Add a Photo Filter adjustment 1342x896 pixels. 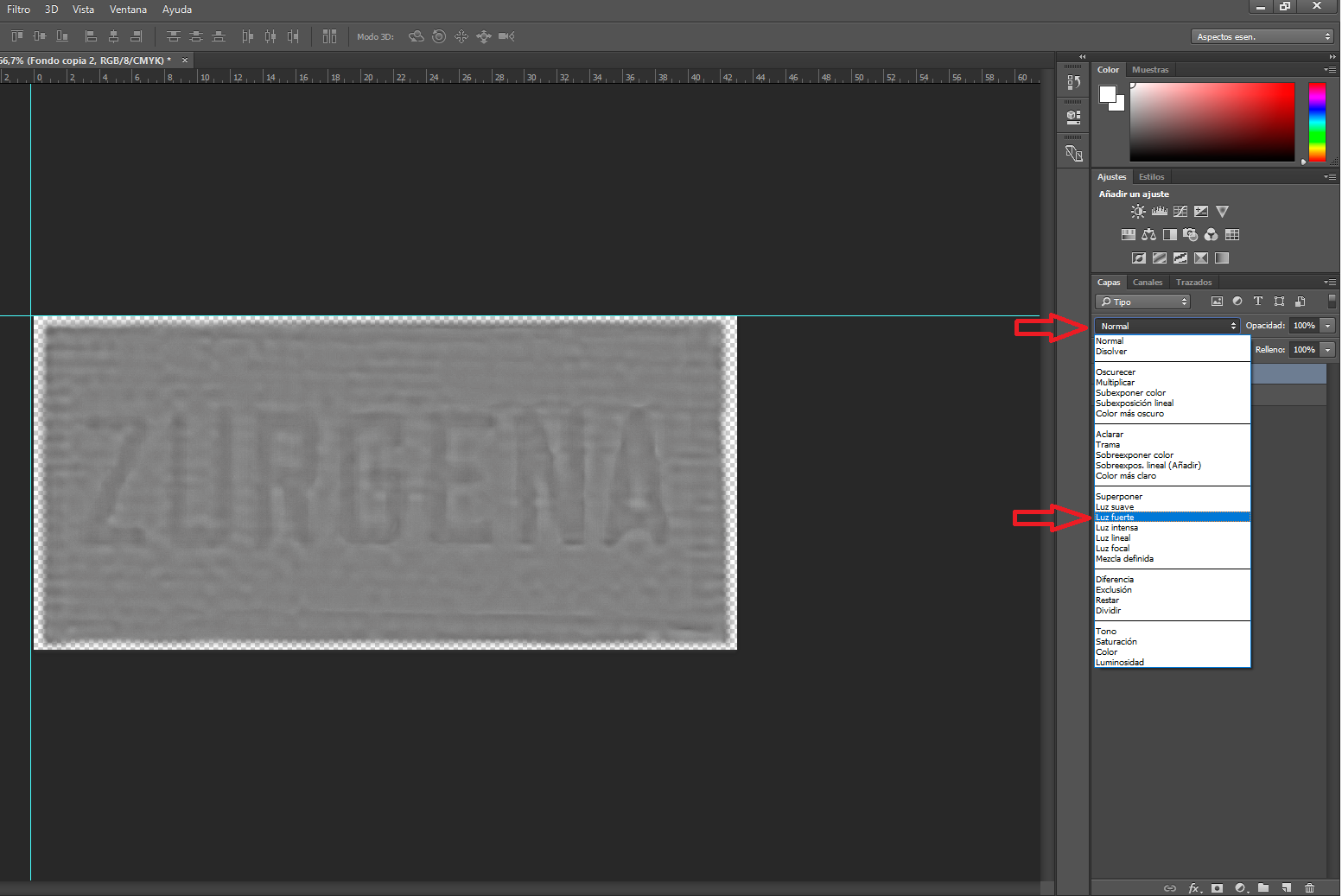tap(1191, 234)
